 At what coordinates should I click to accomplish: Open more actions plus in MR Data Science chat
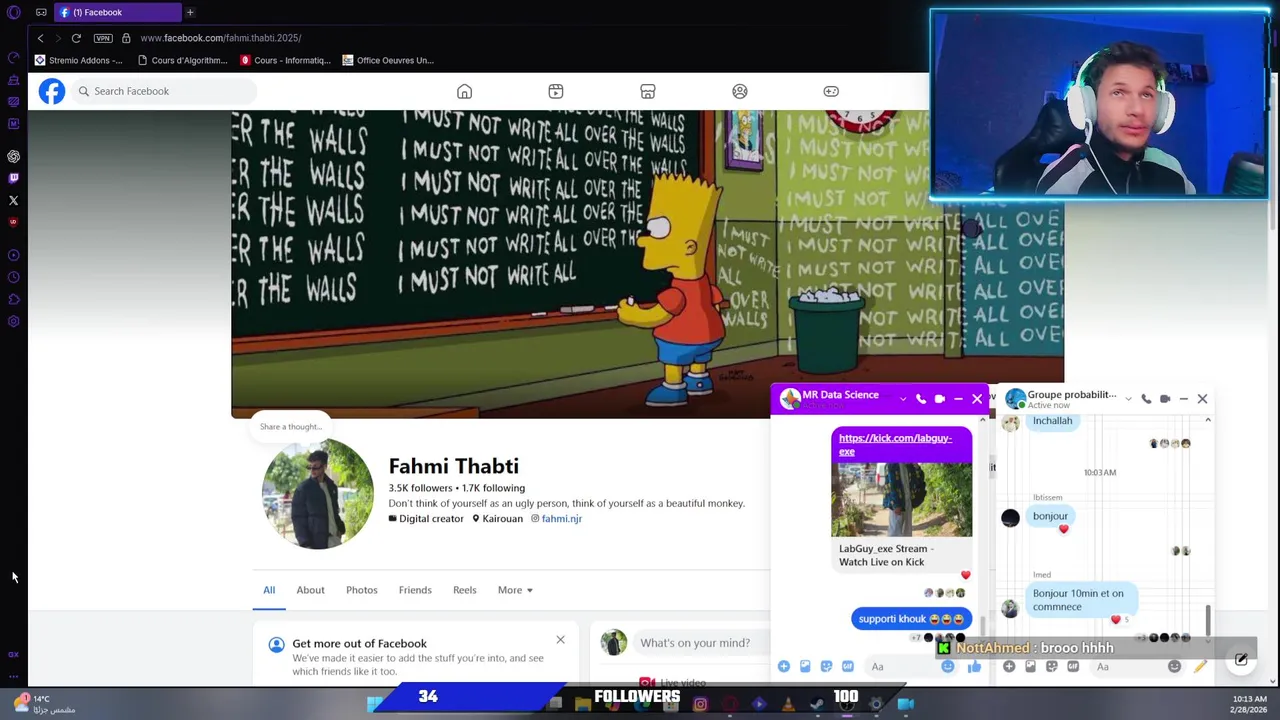[784, 666]
